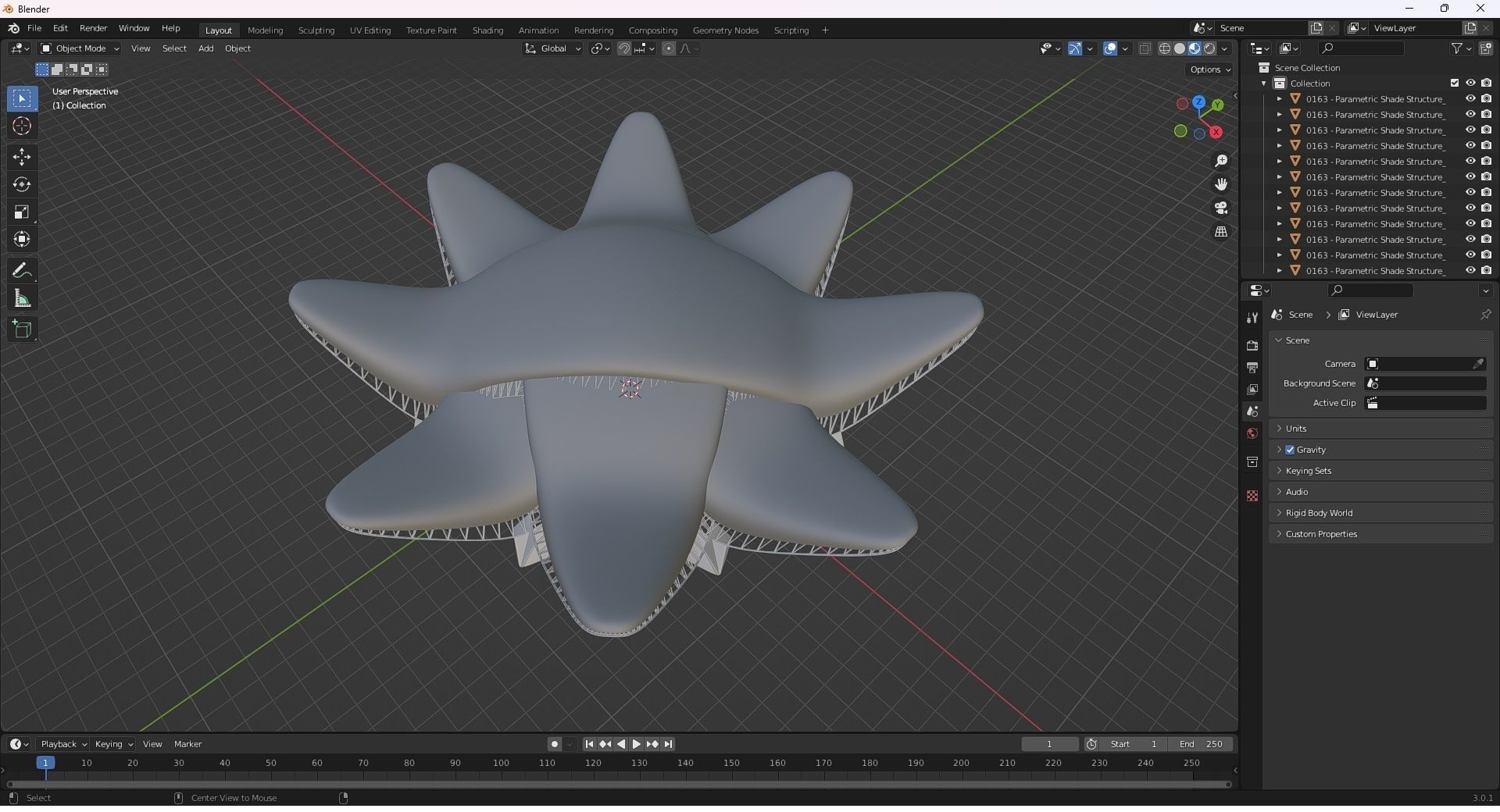Screen dimensions: 1500x812
Task: Open the viewport Options dropdown
Action: 1209,69
